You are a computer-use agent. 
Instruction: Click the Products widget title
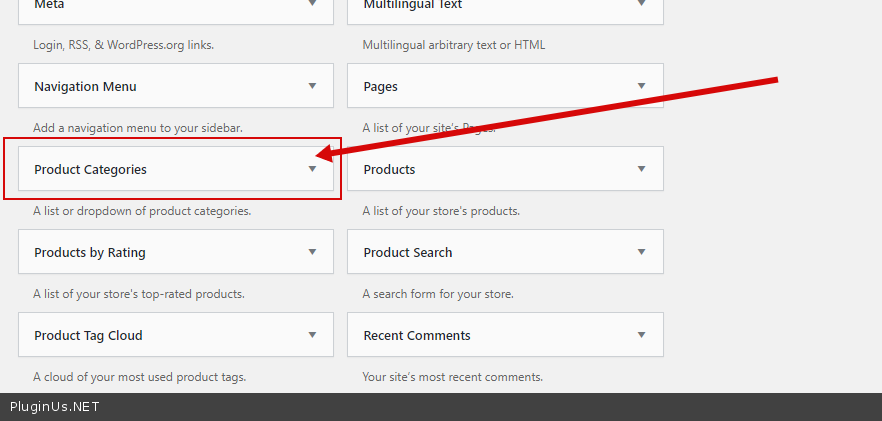click(389, 170)
